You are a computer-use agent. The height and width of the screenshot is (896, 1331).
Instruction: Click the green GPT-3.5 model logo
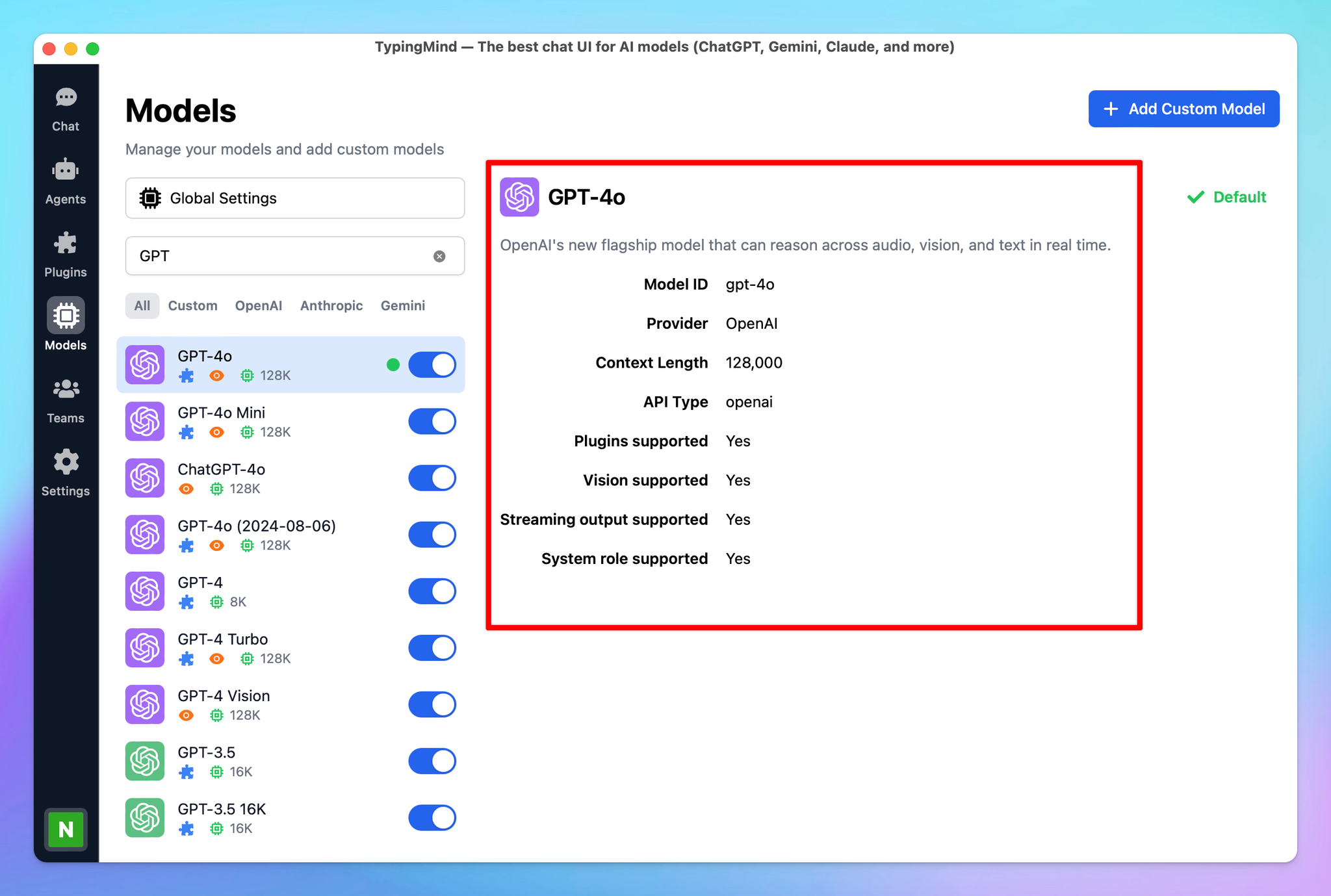pyautogui.click(x=145, y=761)
